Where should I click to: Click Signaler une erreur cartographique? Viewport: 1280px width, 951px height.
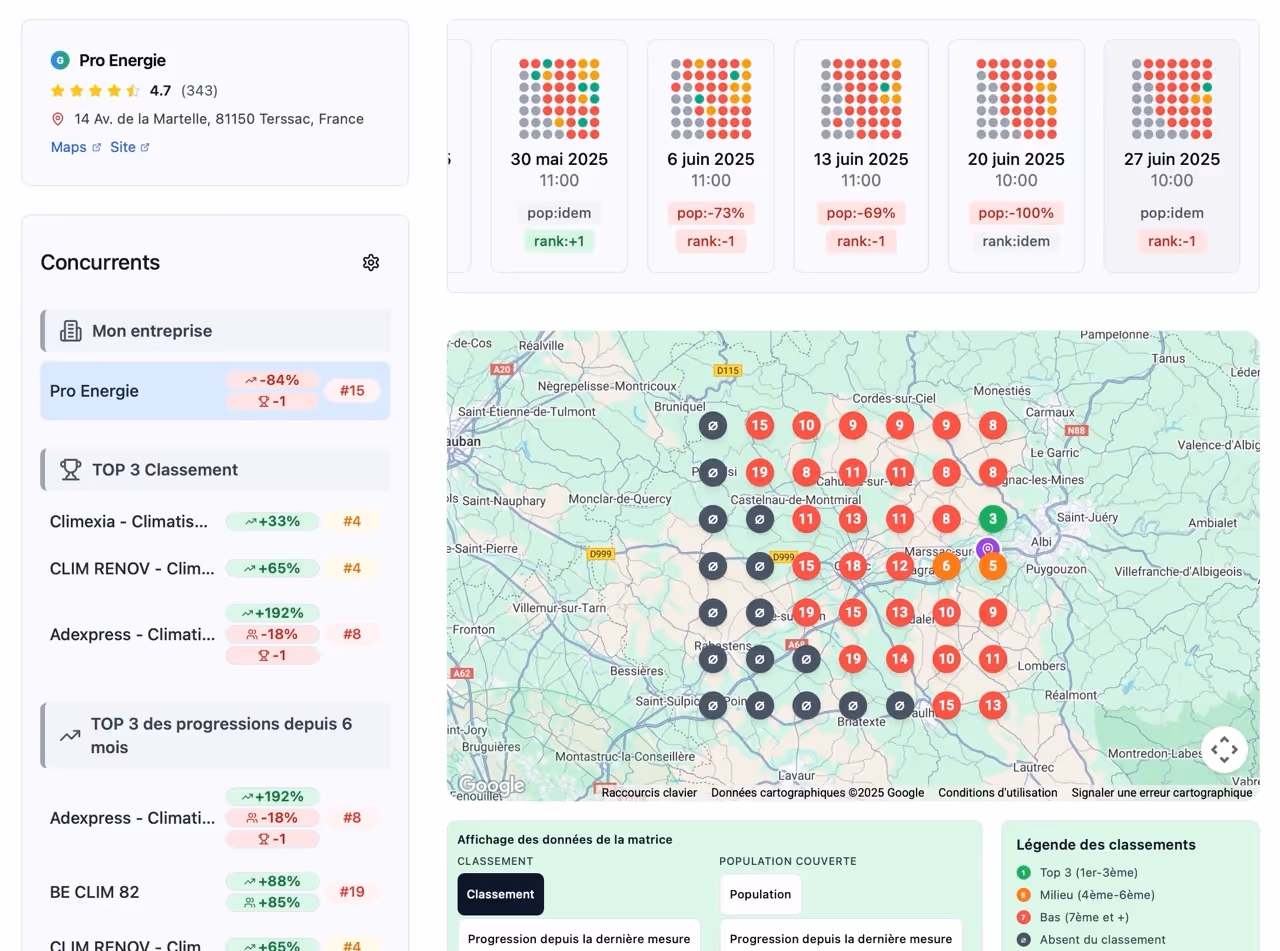(x=1162, y=793)
